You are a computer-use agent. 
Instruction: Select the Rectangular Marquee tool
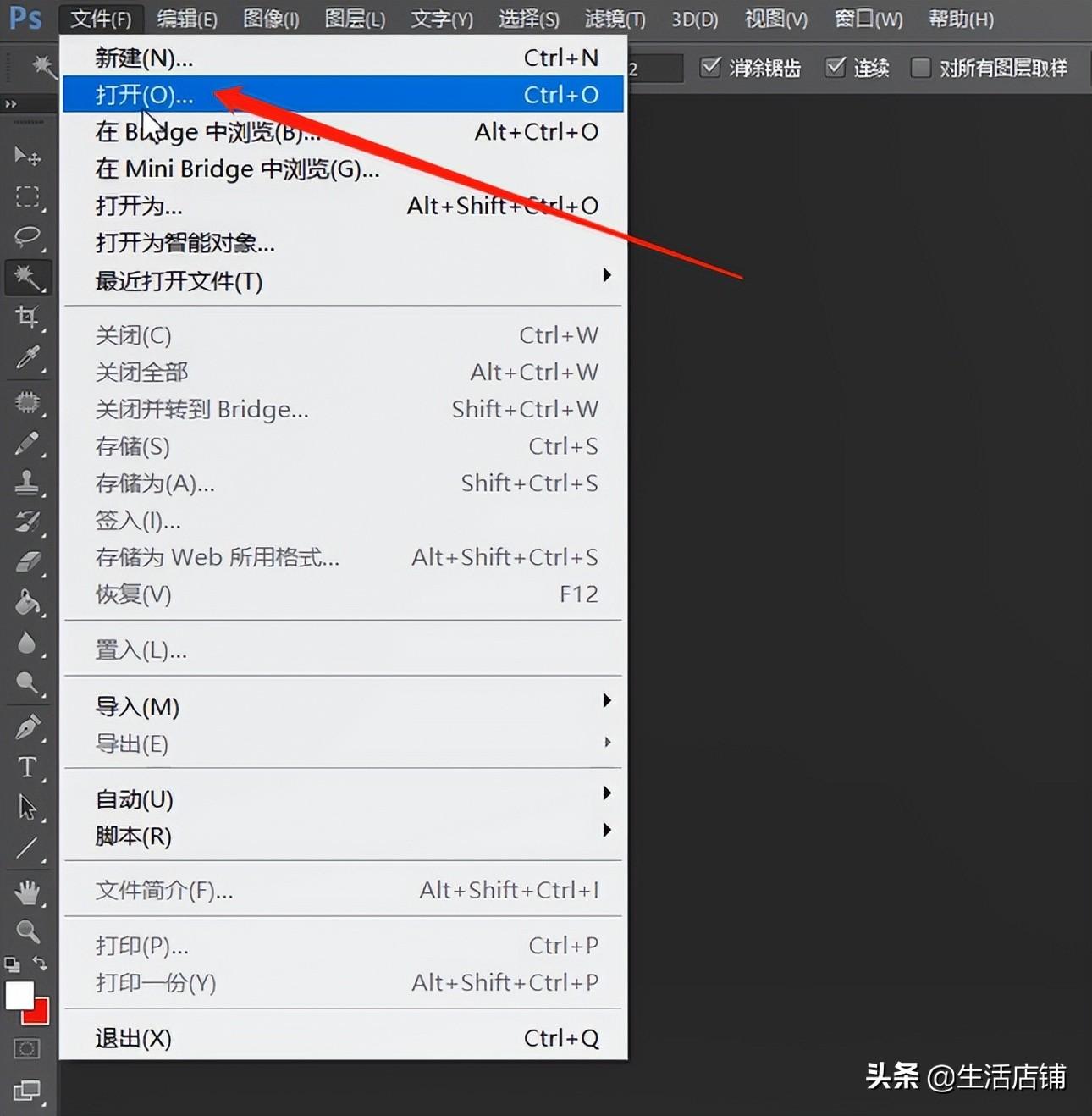pyautogui.click(x=27, y=196)
